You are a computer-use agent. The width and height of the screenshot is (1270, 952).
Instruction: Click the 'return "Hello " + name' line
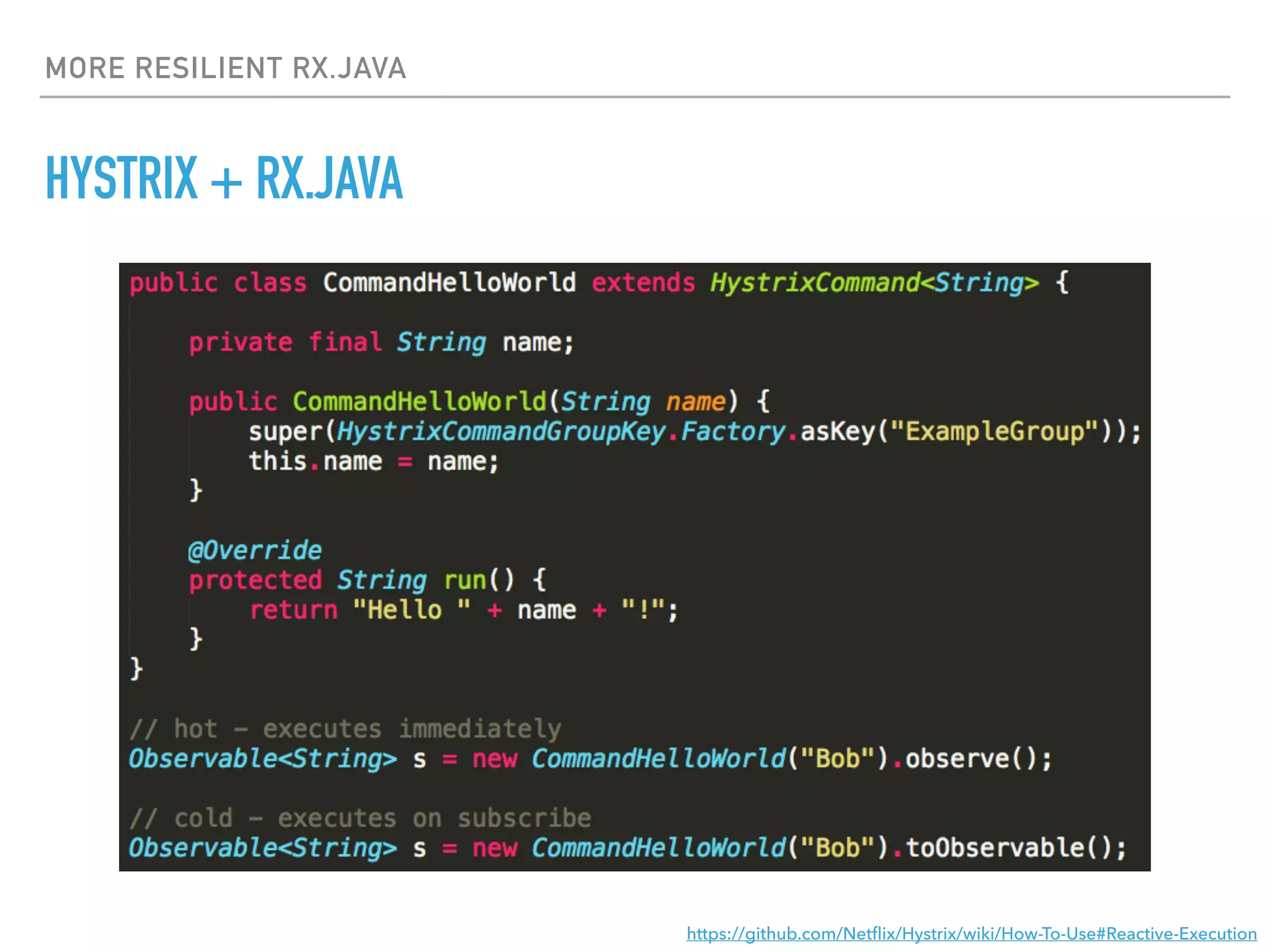pos(464,610)
